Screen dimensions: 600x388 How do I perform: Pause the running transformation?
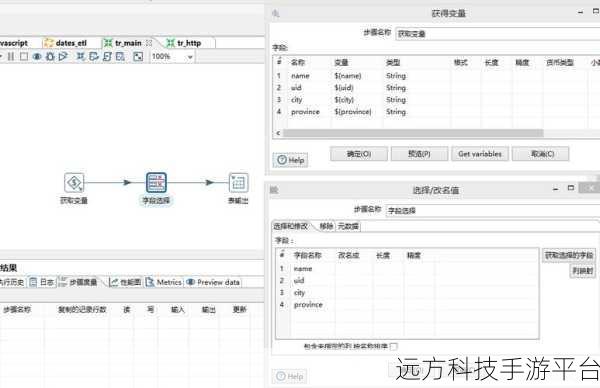11,57
